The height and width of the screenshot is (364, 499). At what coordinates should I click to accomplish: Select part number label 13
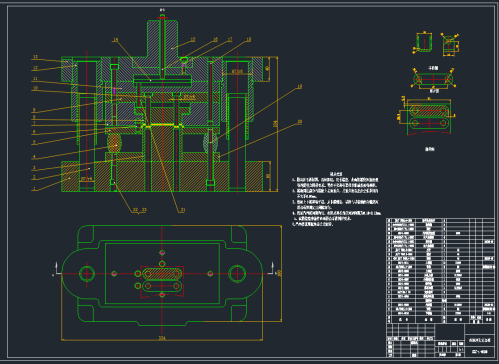(35, 57)
